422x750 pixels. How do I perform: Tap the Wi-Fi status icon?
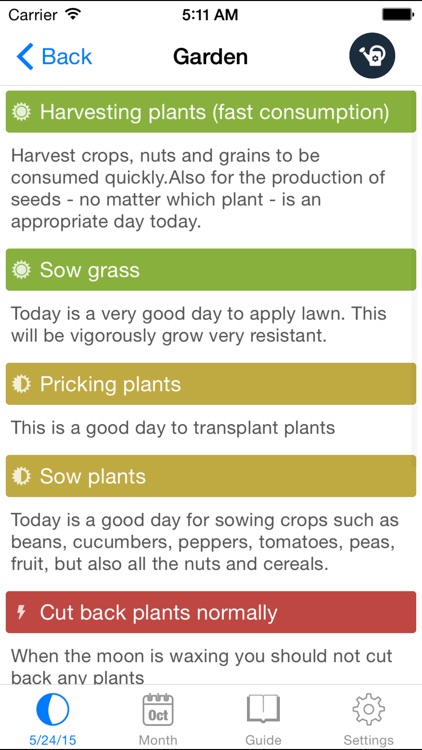73,14
